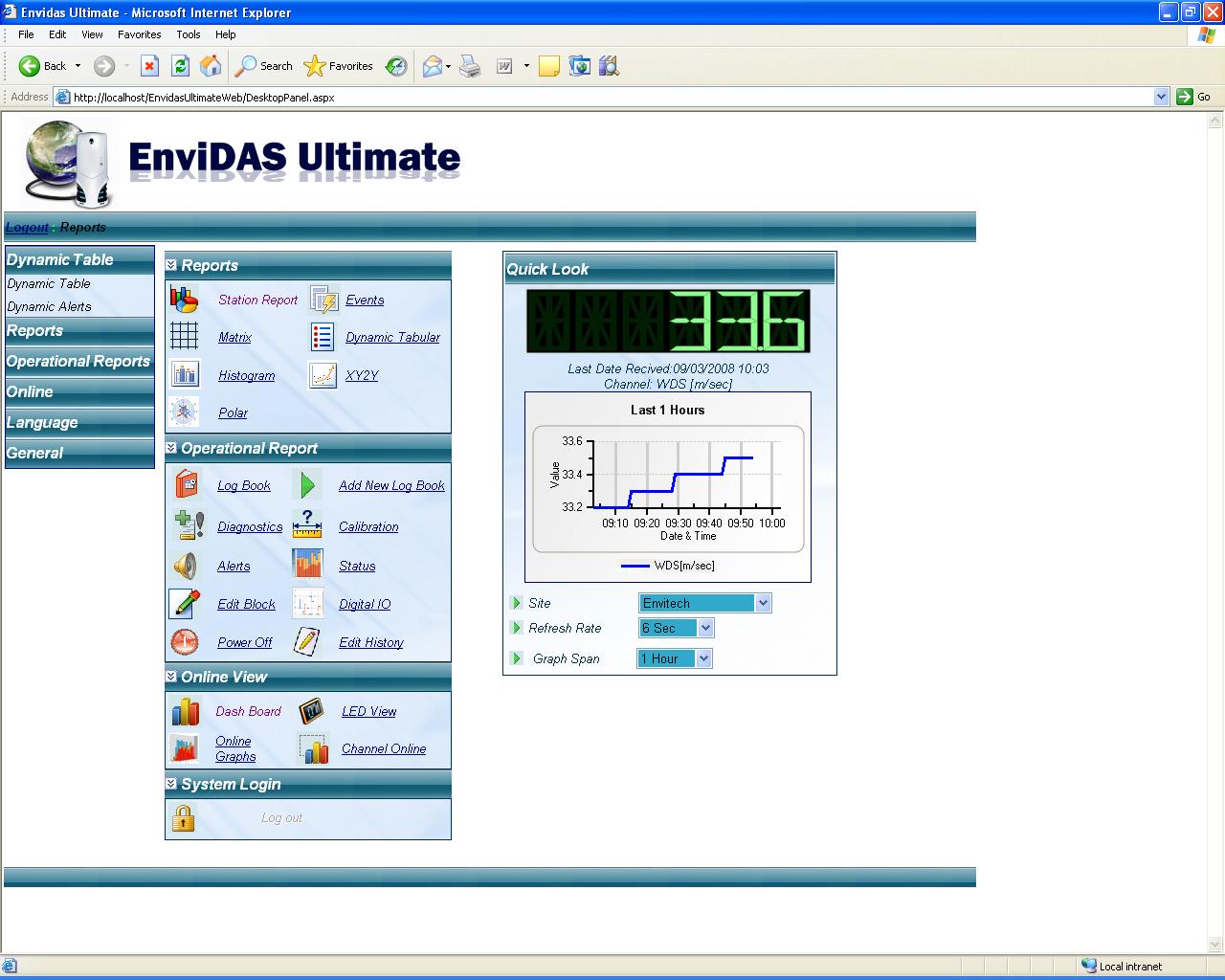
Task: Click the Dash Board bar chart icon
Action: (185, 710)
